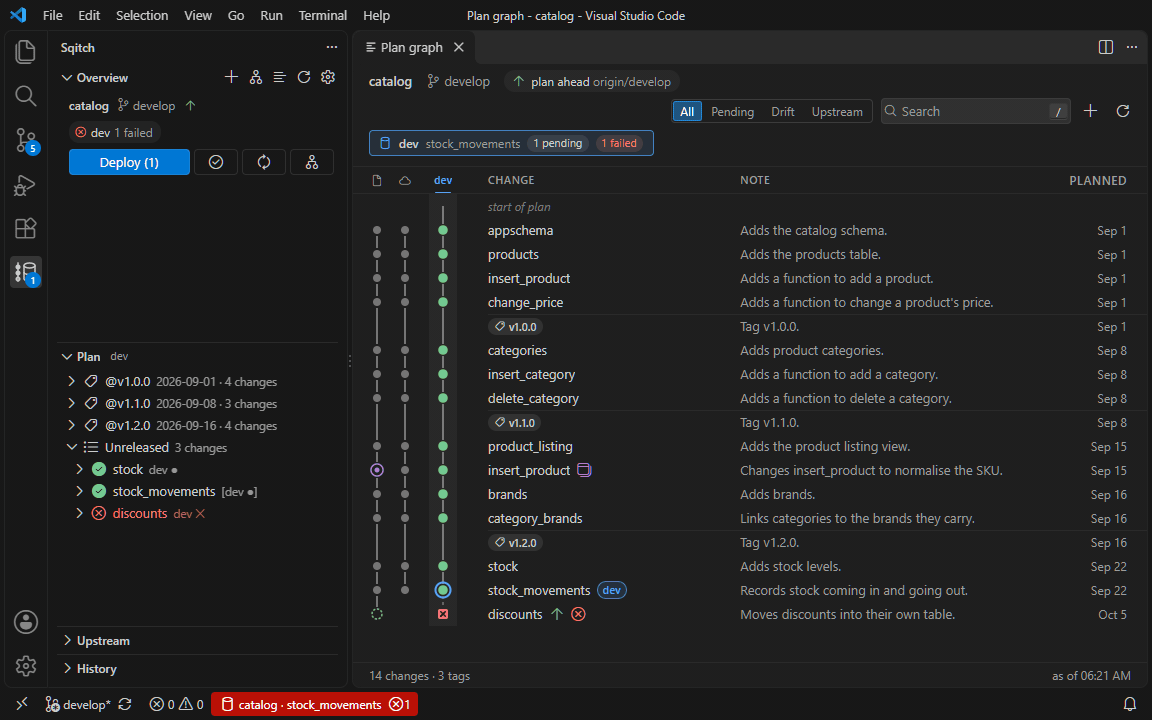Split the editor to the right

[x=1106, y=47]
